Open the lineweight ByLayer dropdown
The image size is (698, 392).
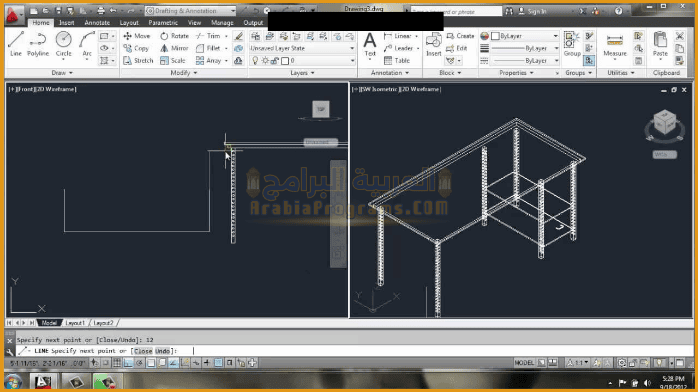525,48
